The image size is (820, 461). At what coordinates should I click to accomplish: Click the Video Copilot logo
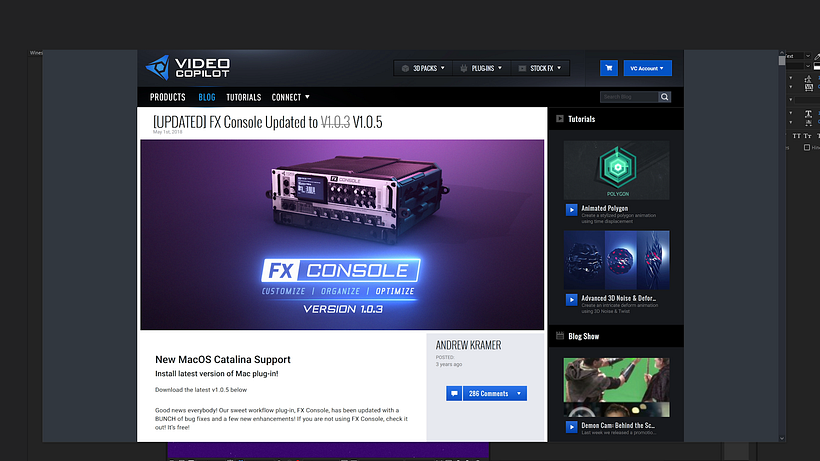[x=188, y=68]
